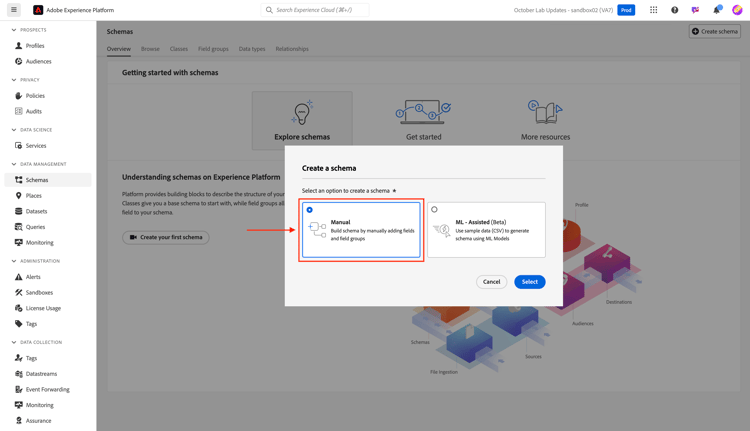The image size is (750, 431).
Task: Click the Datastreams icon in sidebar
Action: (19, 374)
